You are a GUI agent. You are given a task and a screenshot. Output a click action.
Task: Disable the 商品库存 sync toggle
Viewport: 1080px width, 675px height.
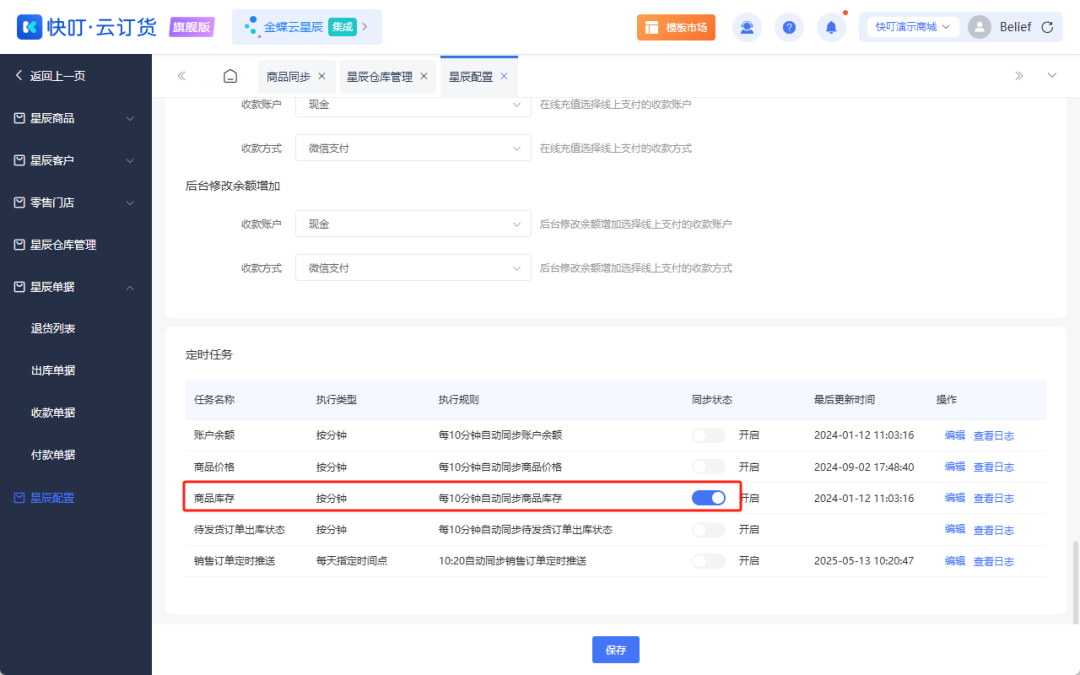pos(708,498)
